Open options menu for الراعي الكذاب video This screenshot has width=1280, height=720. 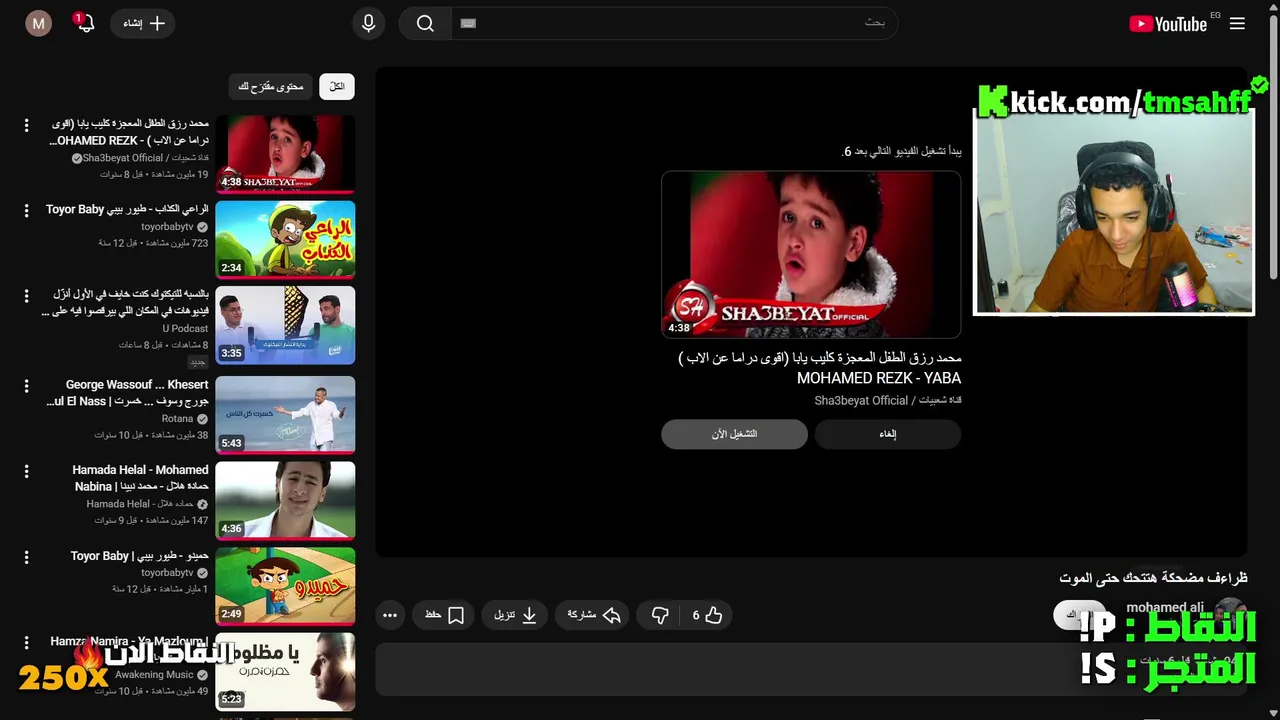tap(27, 211)
